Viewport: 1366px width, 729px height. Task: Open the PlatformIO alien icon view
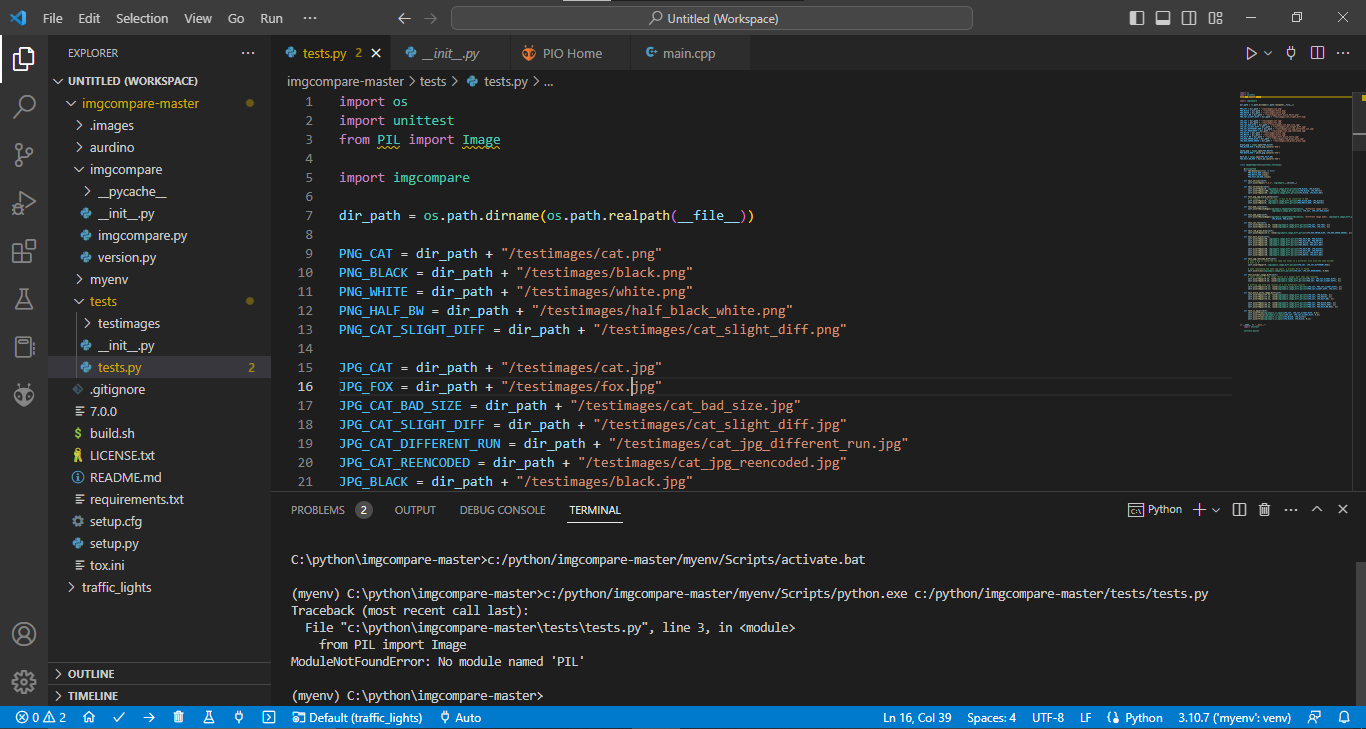coord(24,395)
